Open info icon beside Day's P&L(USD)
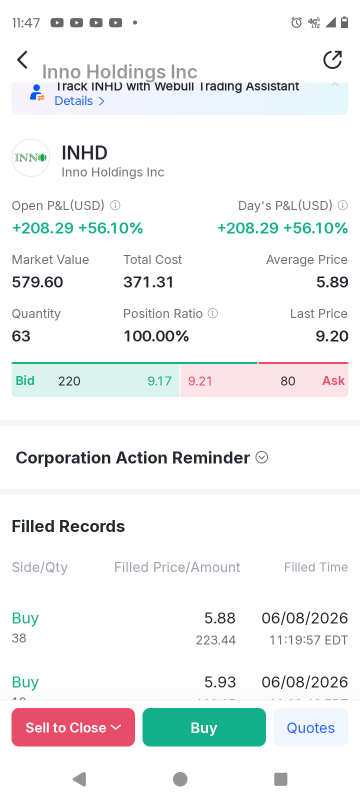360x800 pixels. point(343,205)
